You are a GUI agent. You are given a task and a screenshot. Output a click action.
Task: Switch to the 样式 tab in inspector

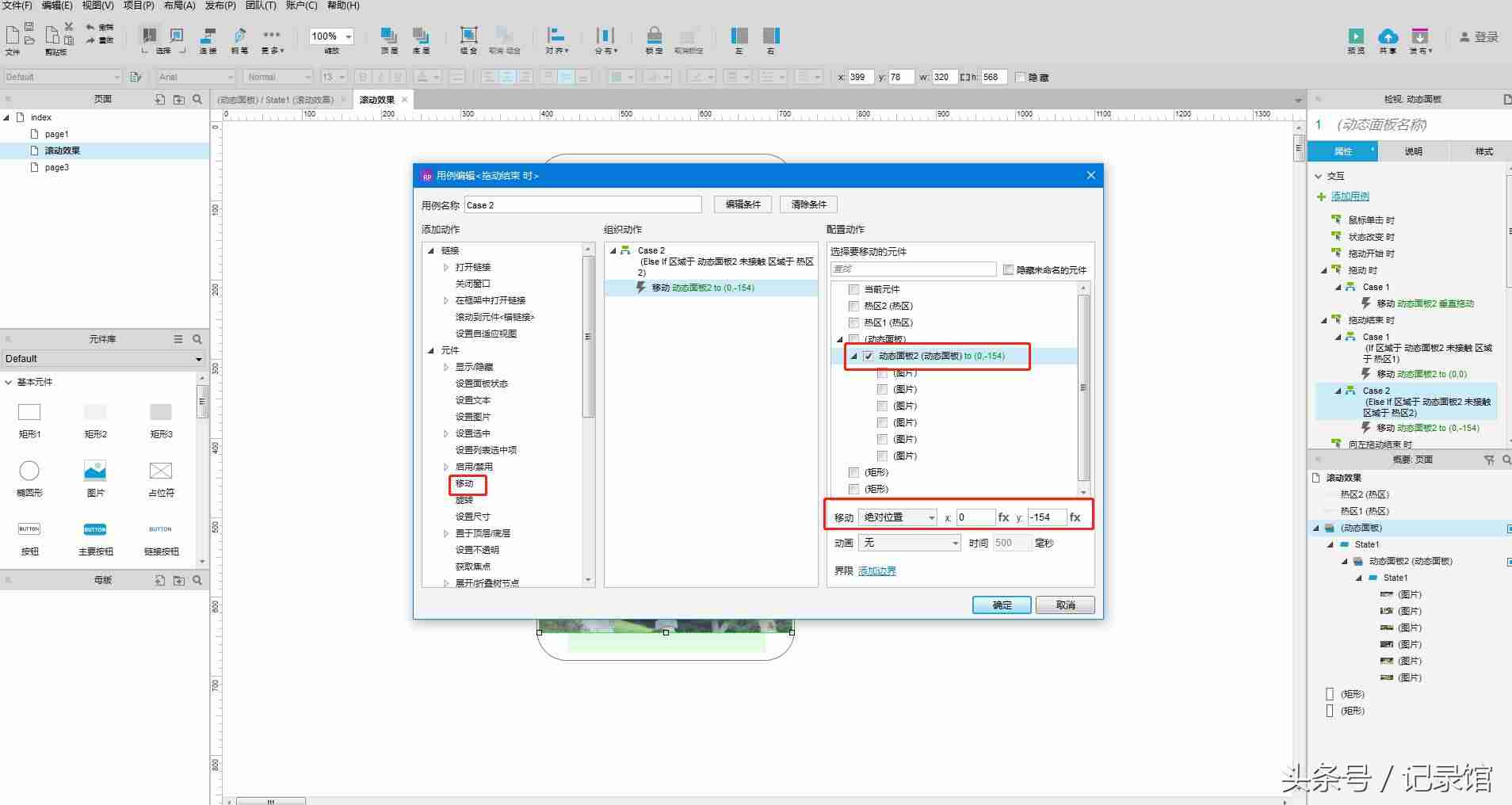pyautogui.click(x=1483, y=151)
